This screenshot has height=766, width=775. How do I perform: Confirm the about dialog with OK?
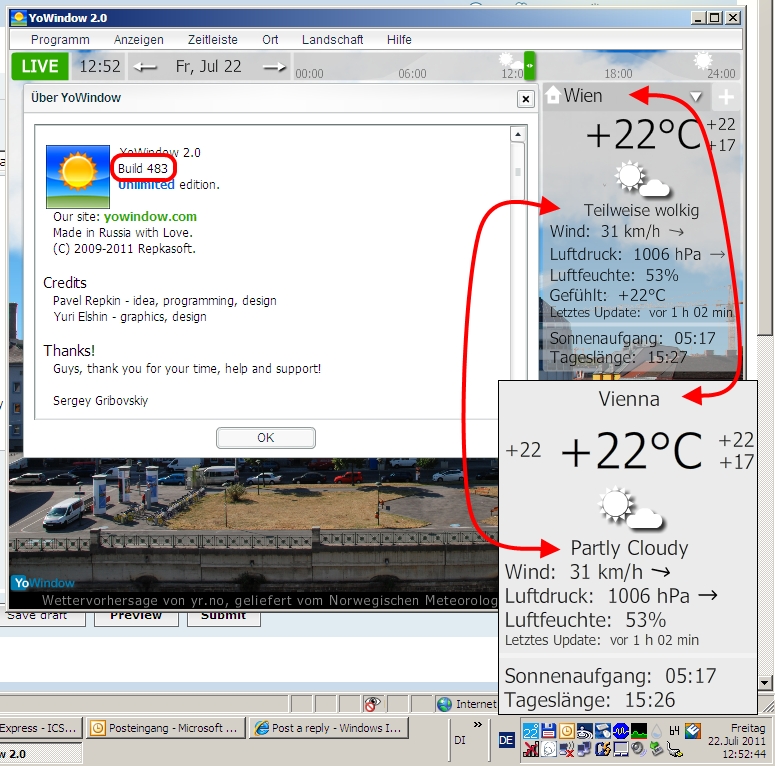tap(265, 438)
